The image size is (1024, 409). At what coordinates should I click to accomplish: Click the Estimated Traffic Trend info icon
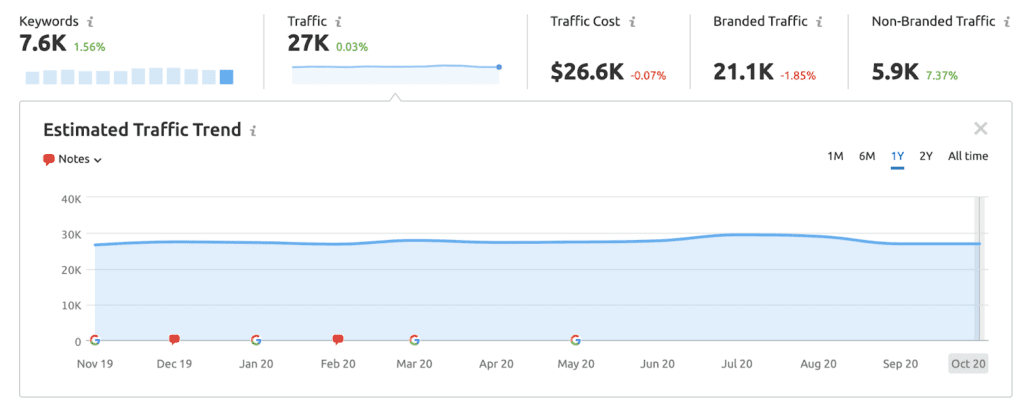click(x=253, y=131)
